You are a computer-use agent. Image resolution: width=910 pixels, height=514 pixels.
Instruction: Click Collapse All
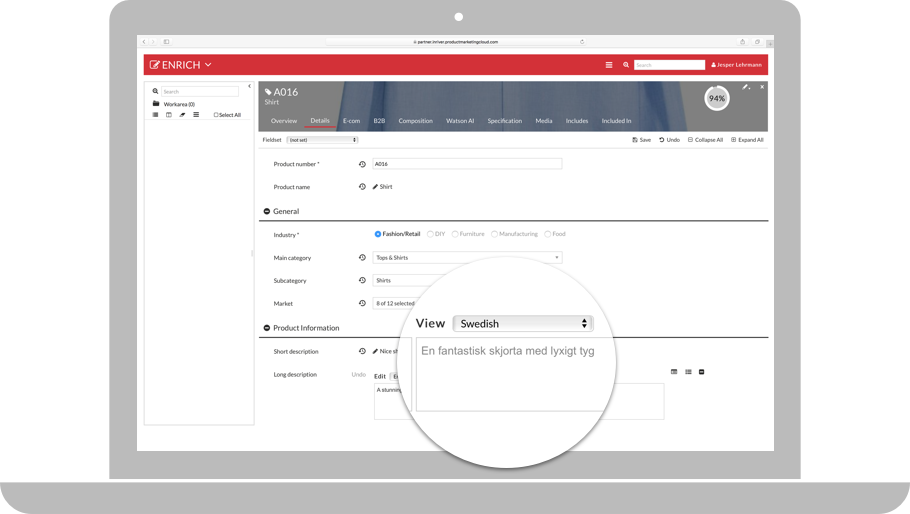[x=705, y=140]
